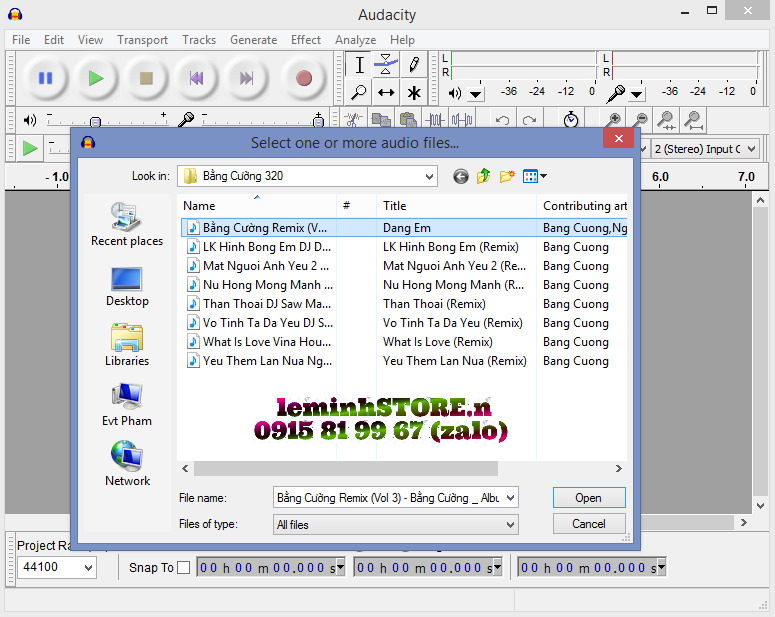
Task: Open the Generate menu
Action: point(253,40)
